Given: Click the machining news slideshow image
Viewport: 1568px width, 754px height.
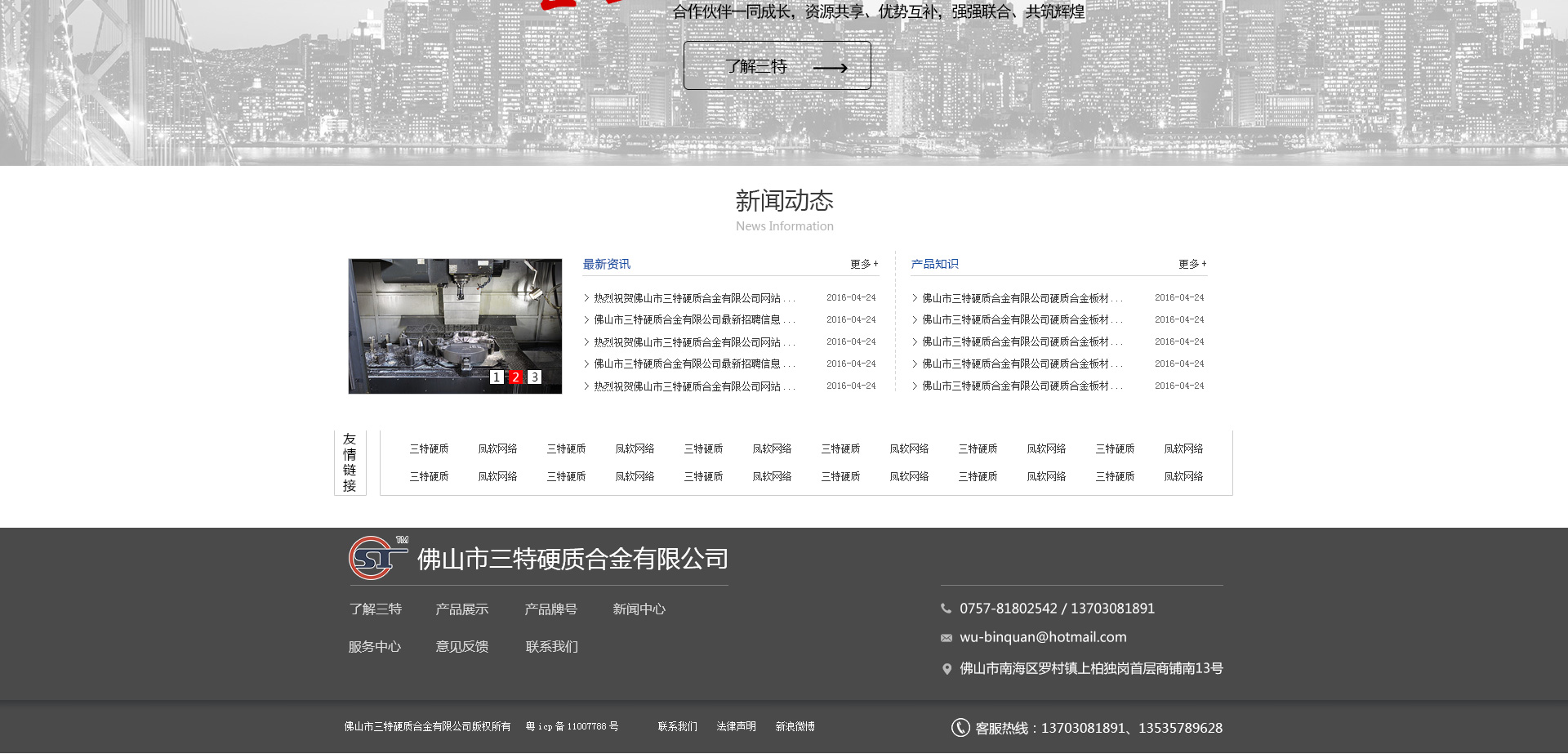Looking at the screenshot, I should tap(455, 319).
